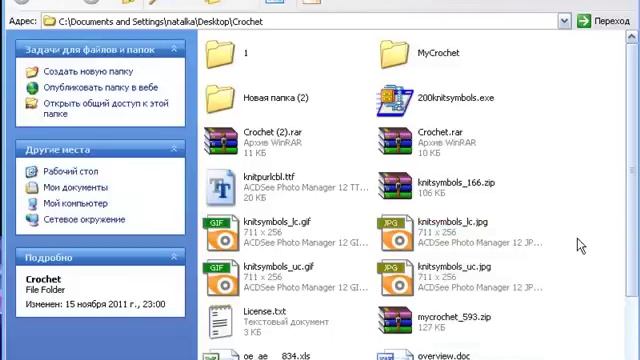Click Открыть общий доступ к этой папке

point(106,109)
